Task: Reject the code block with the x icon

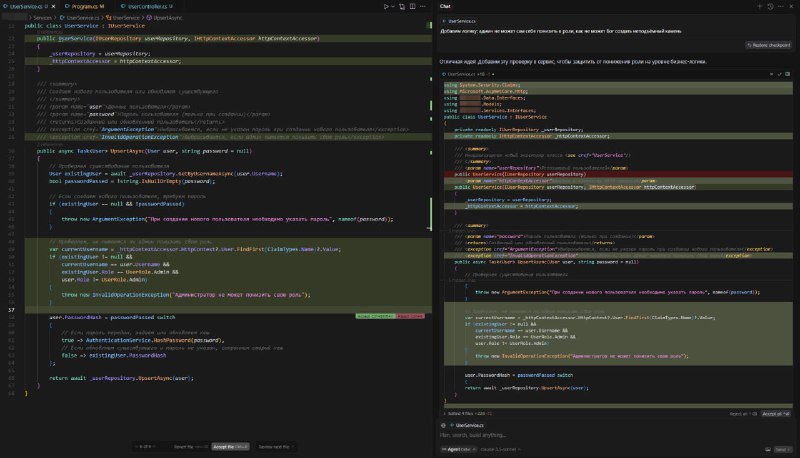Action: (771, 74)
